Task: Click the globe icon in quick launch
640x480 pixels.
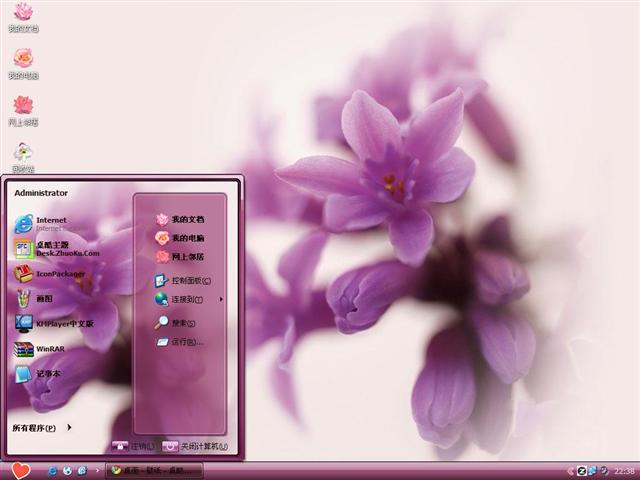Action: [x=67, y=471]
